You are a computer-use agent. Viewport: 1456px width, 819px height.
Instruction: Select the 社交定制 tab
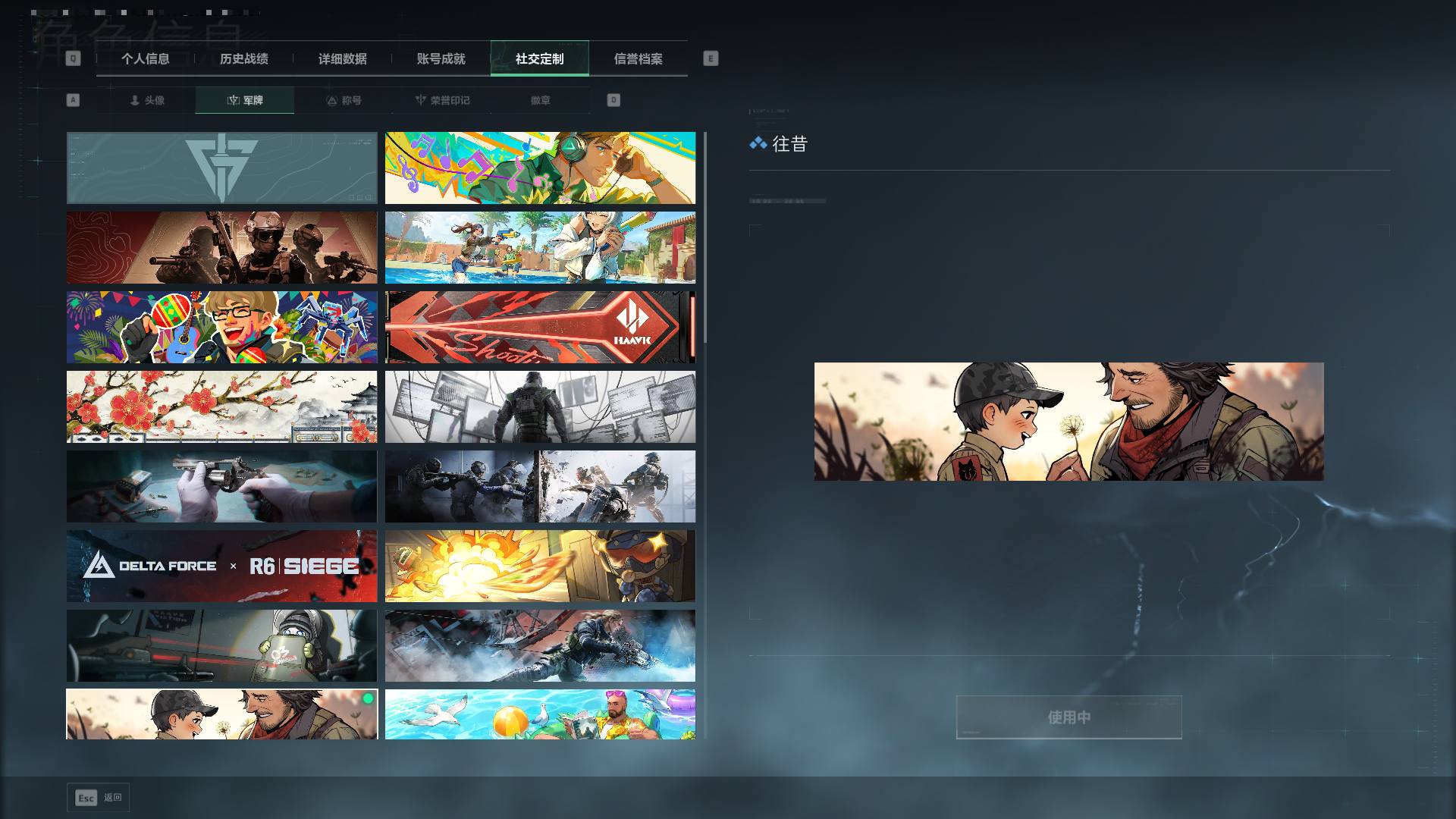tap(540, 58)
